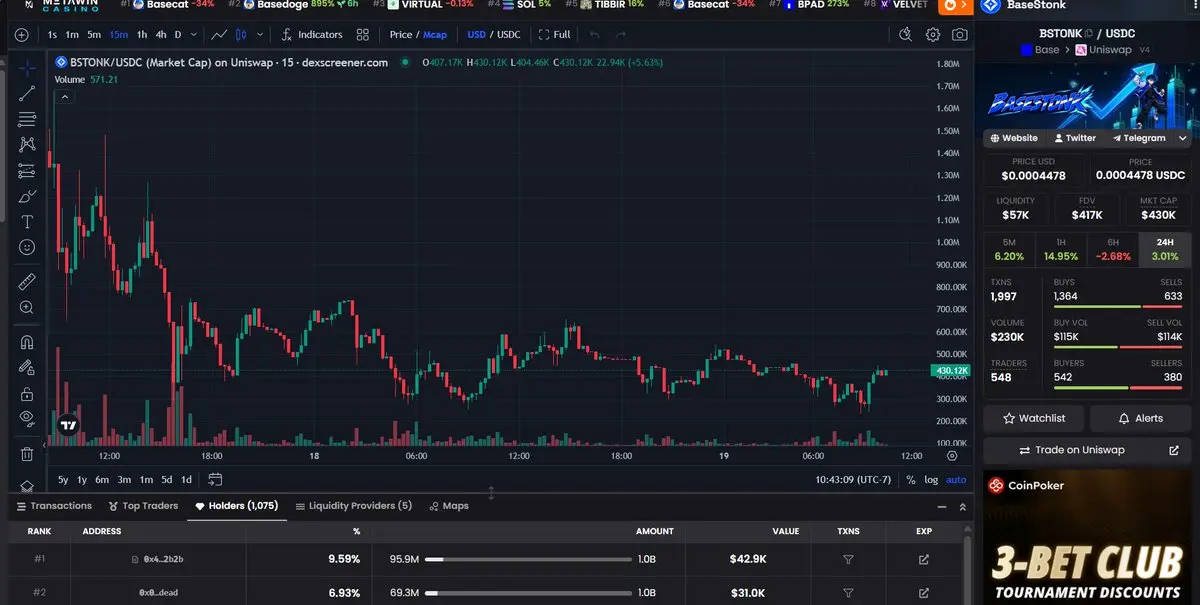
Task: Select the pattern drawing tool
Action: (27, 145)
